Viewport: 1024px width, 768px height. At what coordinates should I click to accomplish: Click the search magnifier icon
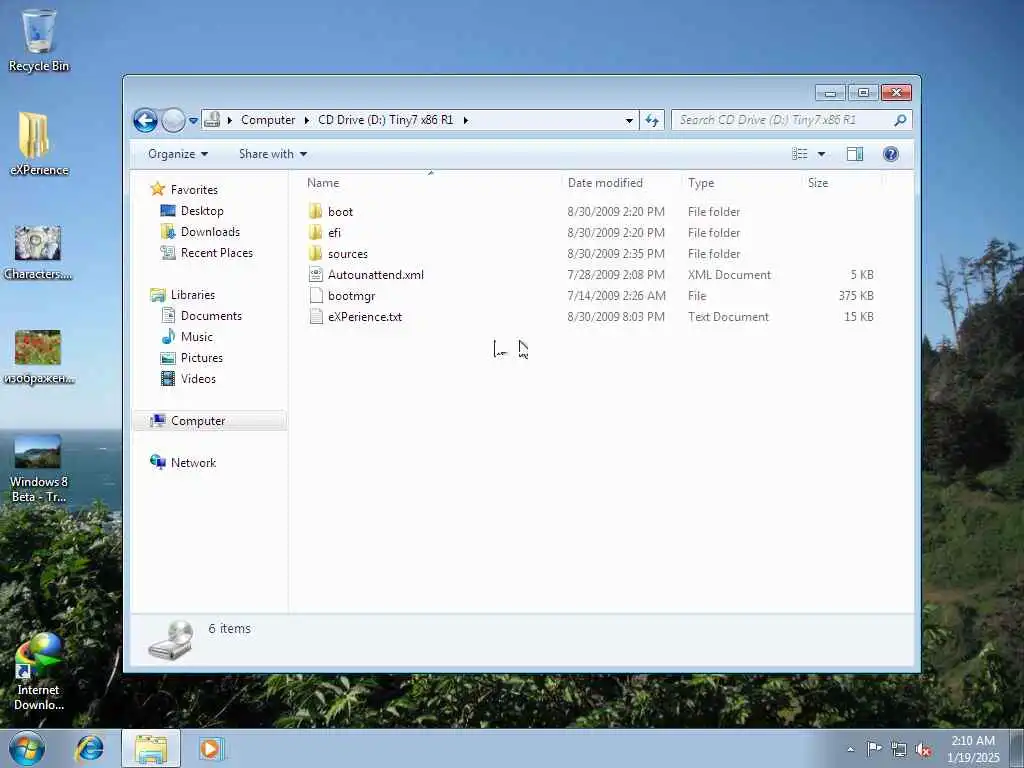tap(900, 120)
